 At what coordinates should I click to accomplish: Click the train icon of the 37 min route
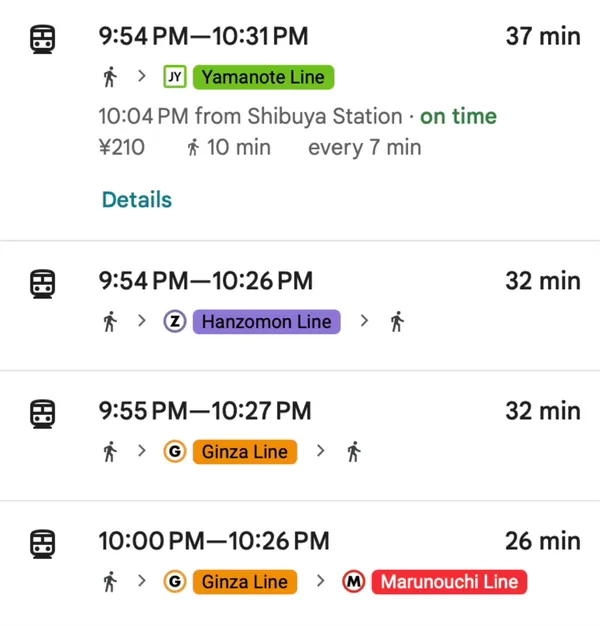pyautogui.click(x=42, y=39)
